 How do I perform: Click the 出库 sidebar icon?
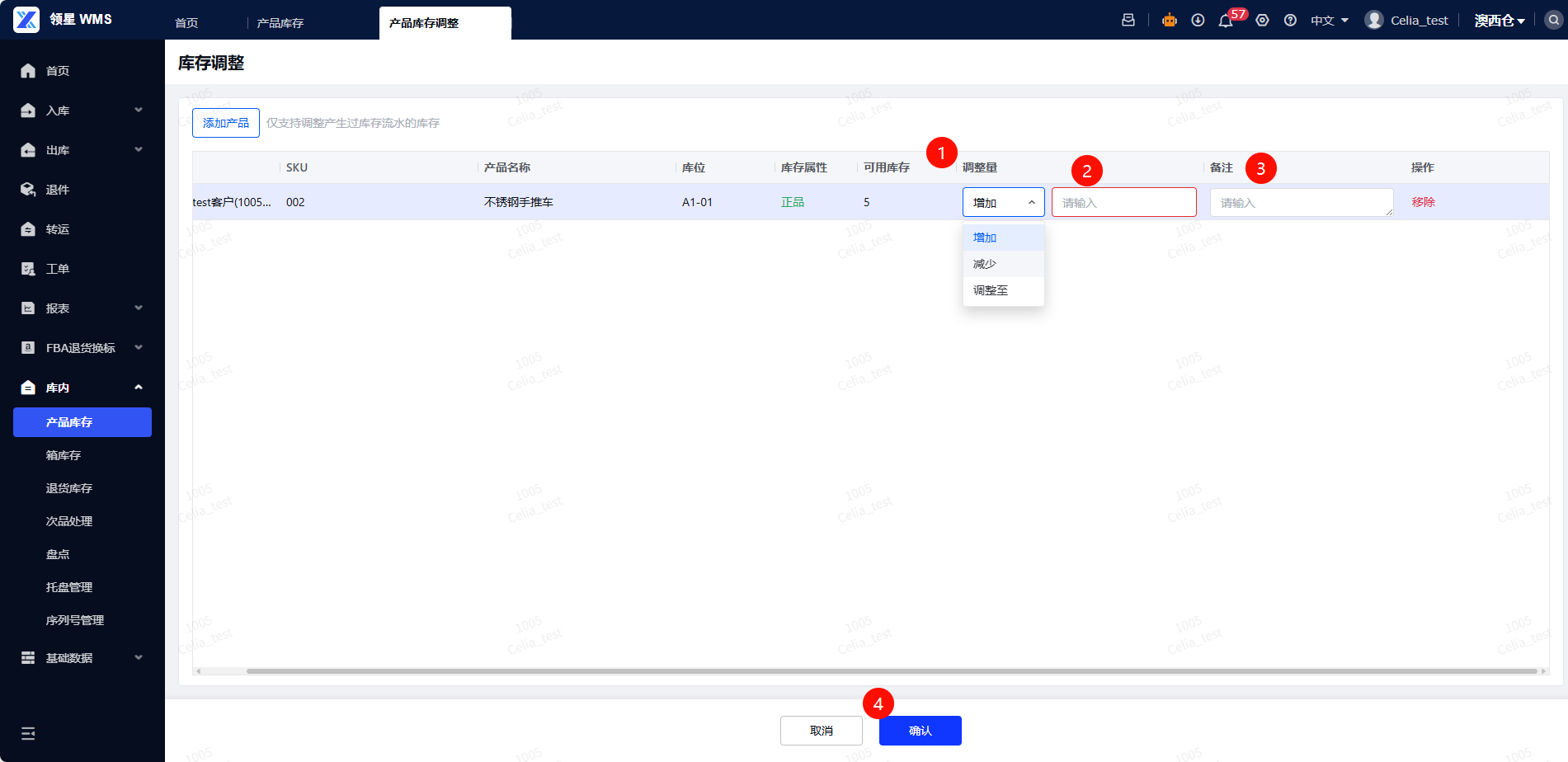coord(28,150)
